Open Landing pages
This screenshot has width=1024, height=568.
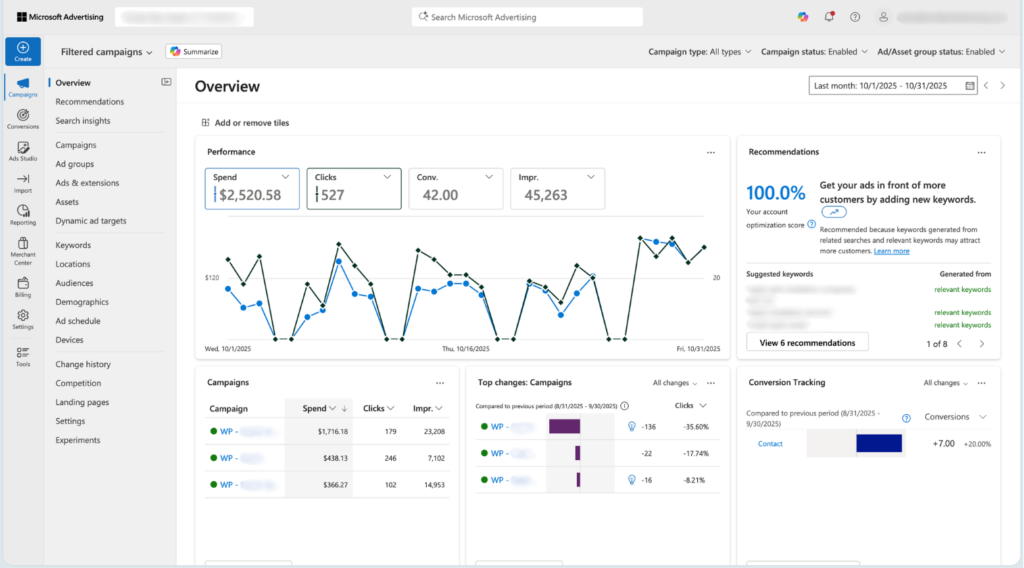(x=82, y=402)
